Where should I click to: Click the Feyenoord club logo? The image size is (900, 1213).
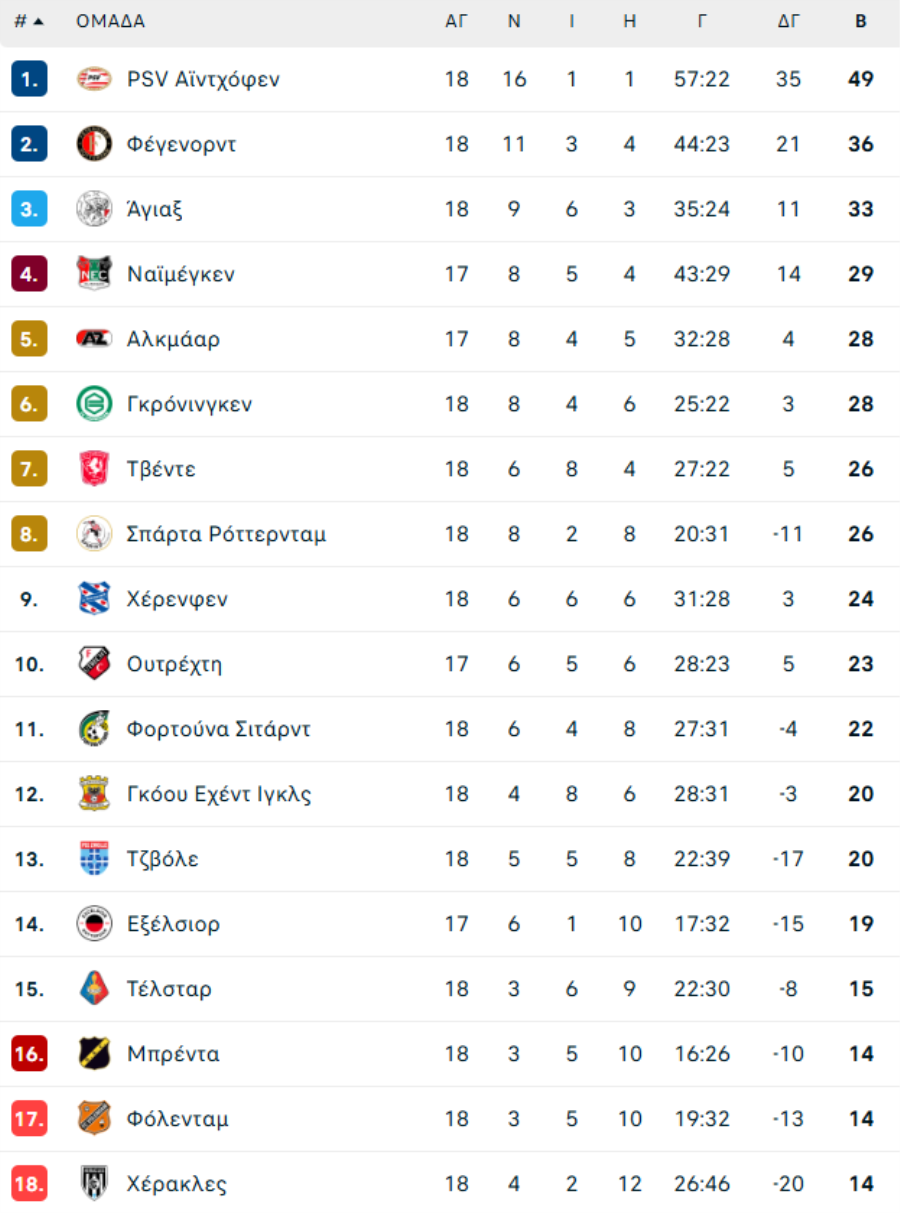[x=94, y=144]
